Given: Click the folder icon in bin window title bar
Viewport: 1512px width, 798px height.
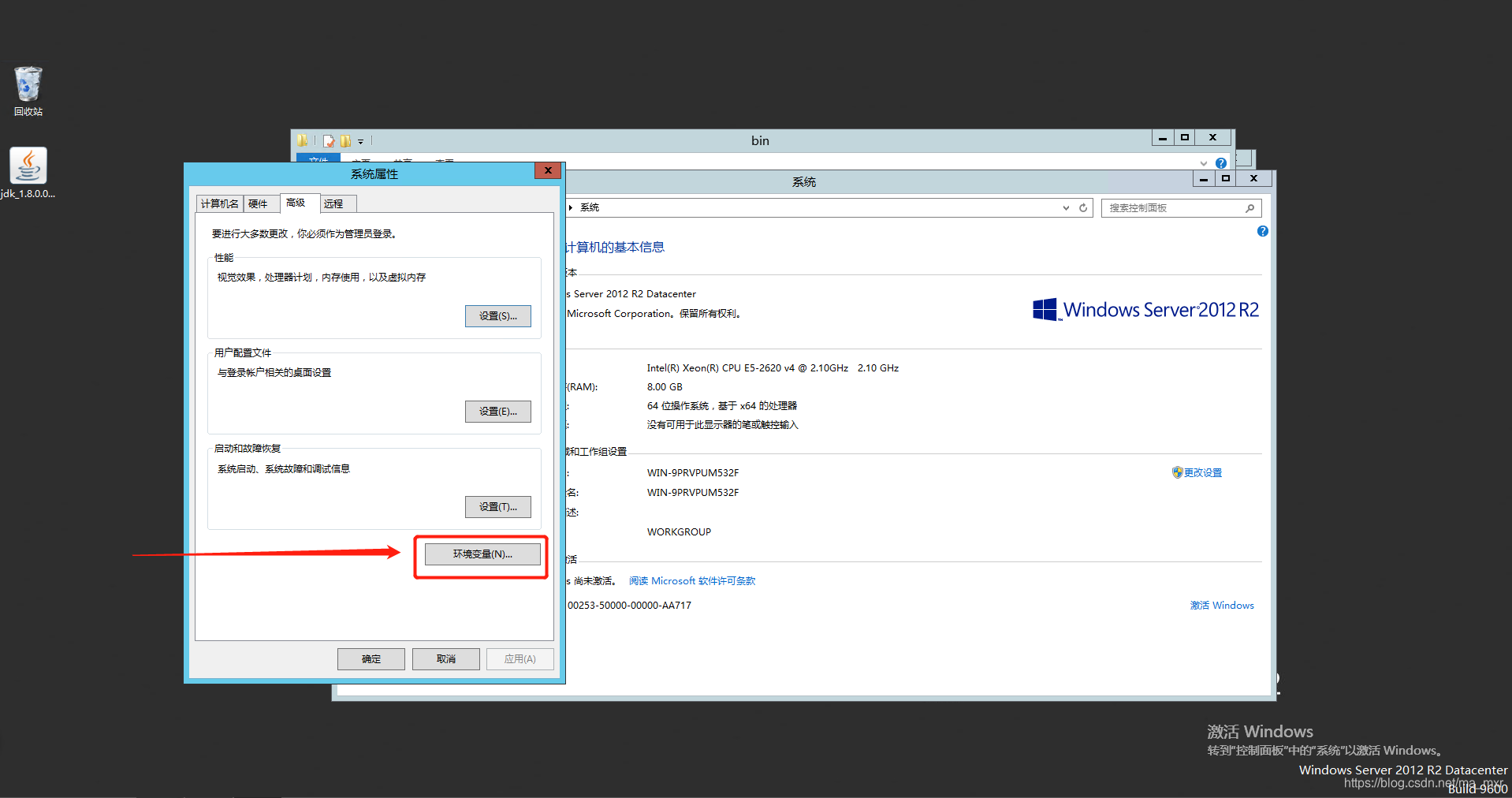Looking at the screenshot, I should point(303,140).
